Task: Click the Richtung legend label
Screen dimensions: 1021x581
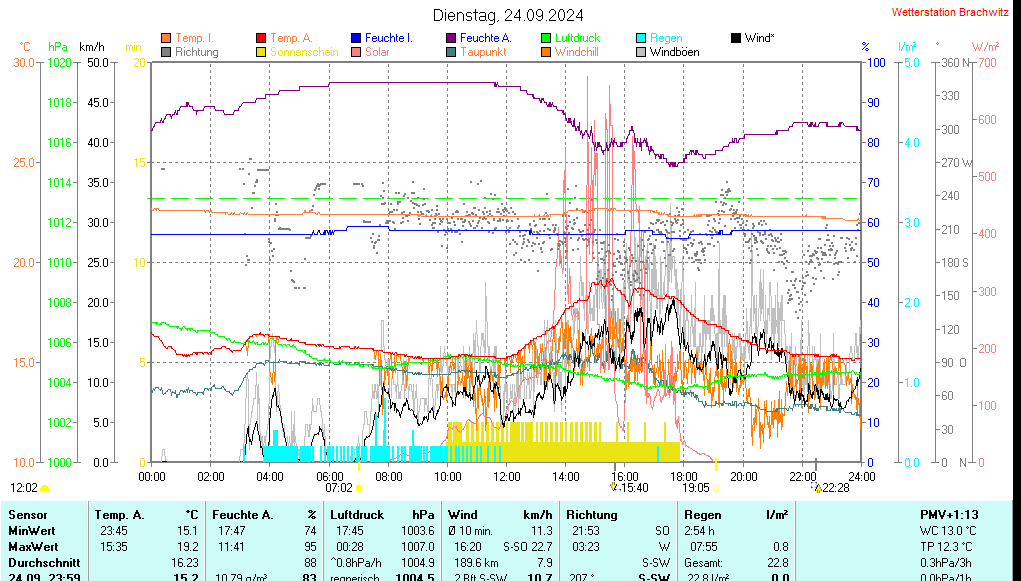Action: pyautogui.click(x=196, y=52)
